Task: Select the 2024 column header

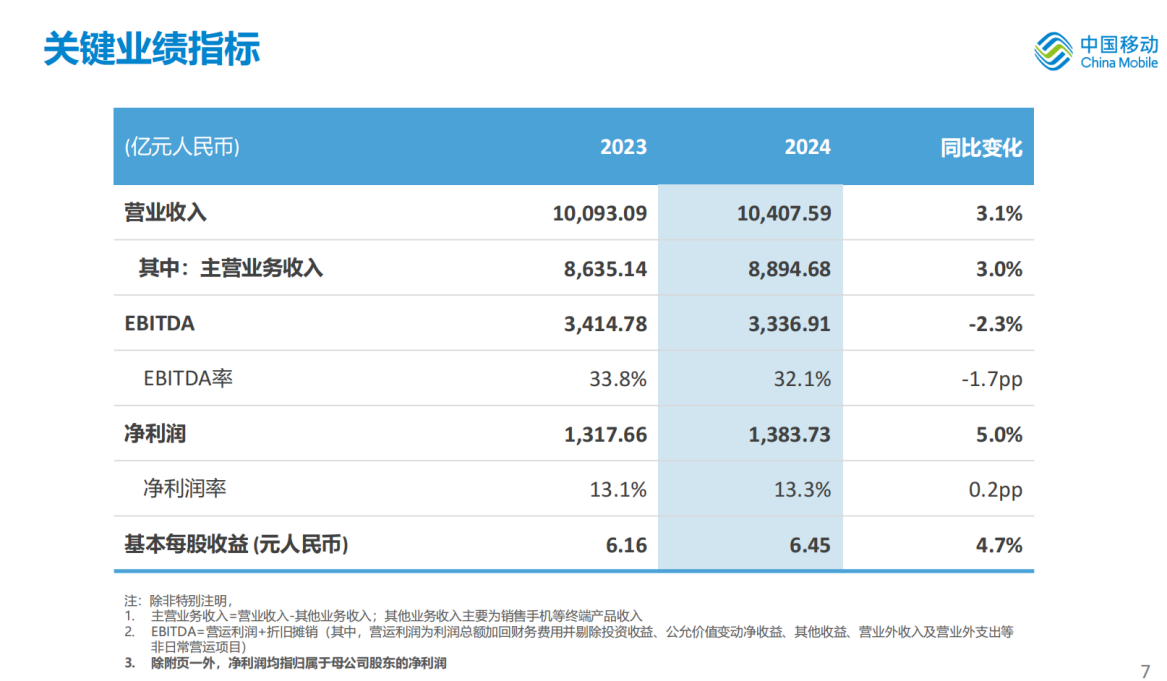Action: [807, 147]
